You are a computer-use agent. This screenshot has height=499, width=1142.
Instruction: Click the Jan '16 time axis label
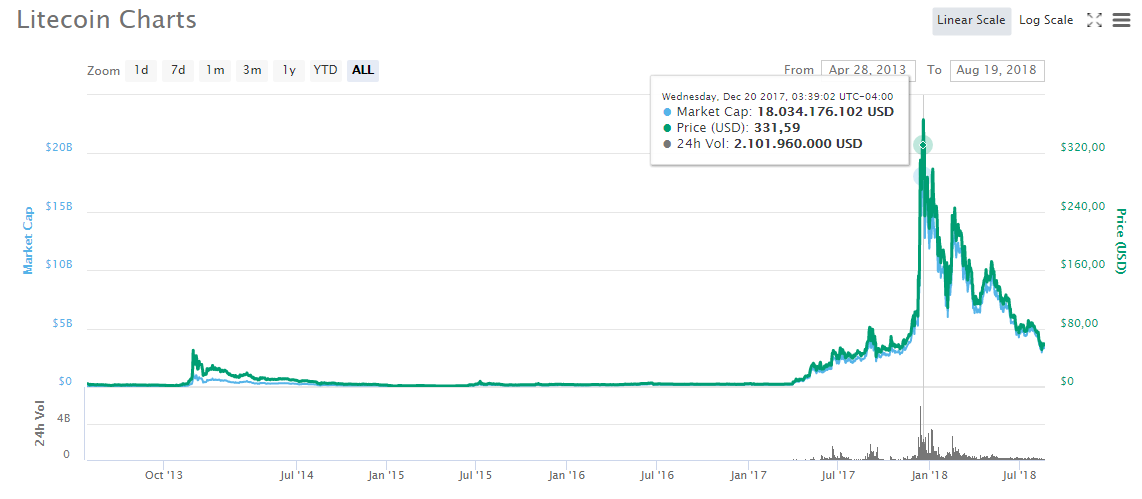coord(567,476)
